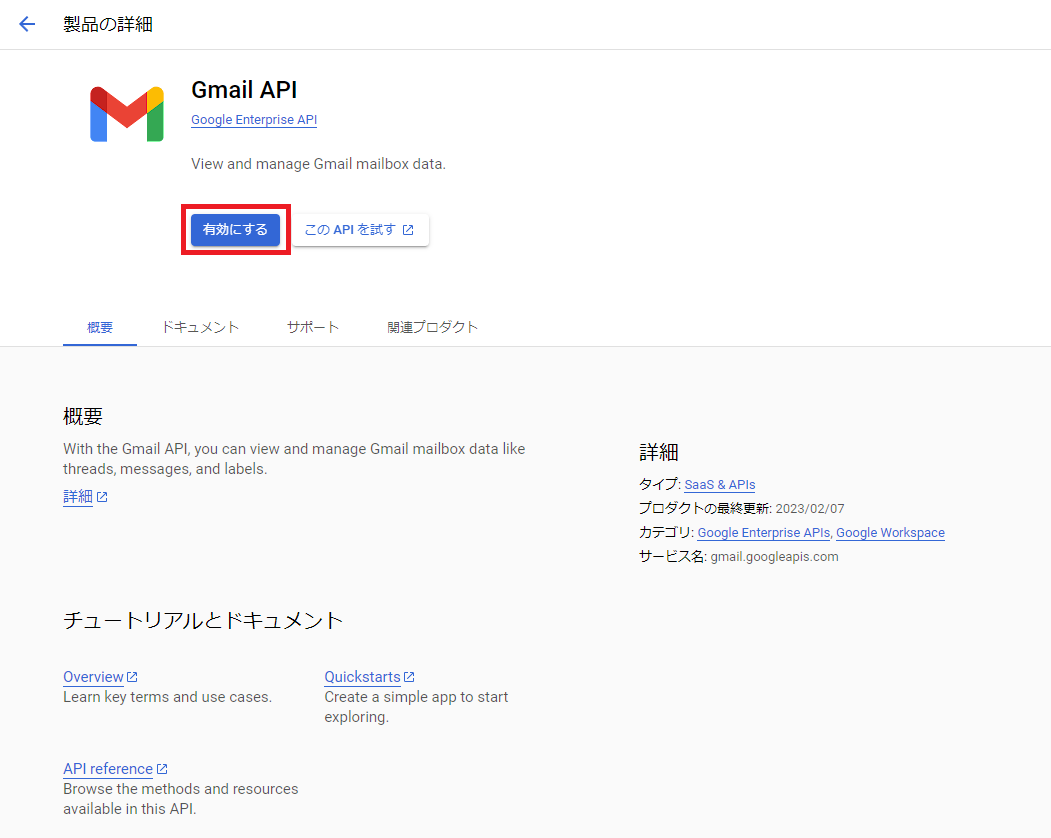1051x838 pixels.
Task: Click external-link icon on この API を試す
Action: pos(408,230)
